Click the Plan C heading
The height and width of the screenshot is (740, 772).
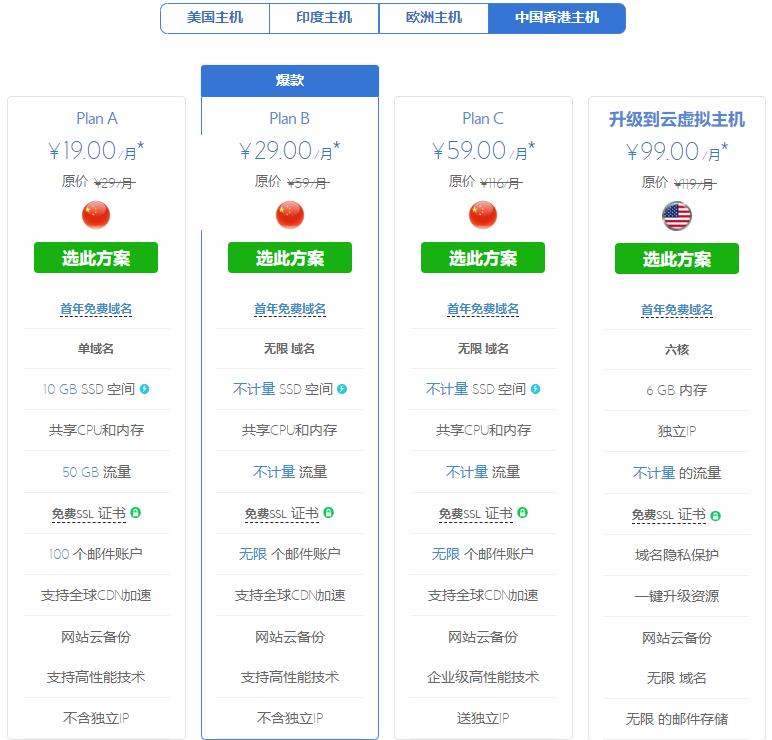pyautogui.click(x=483, y=118)
